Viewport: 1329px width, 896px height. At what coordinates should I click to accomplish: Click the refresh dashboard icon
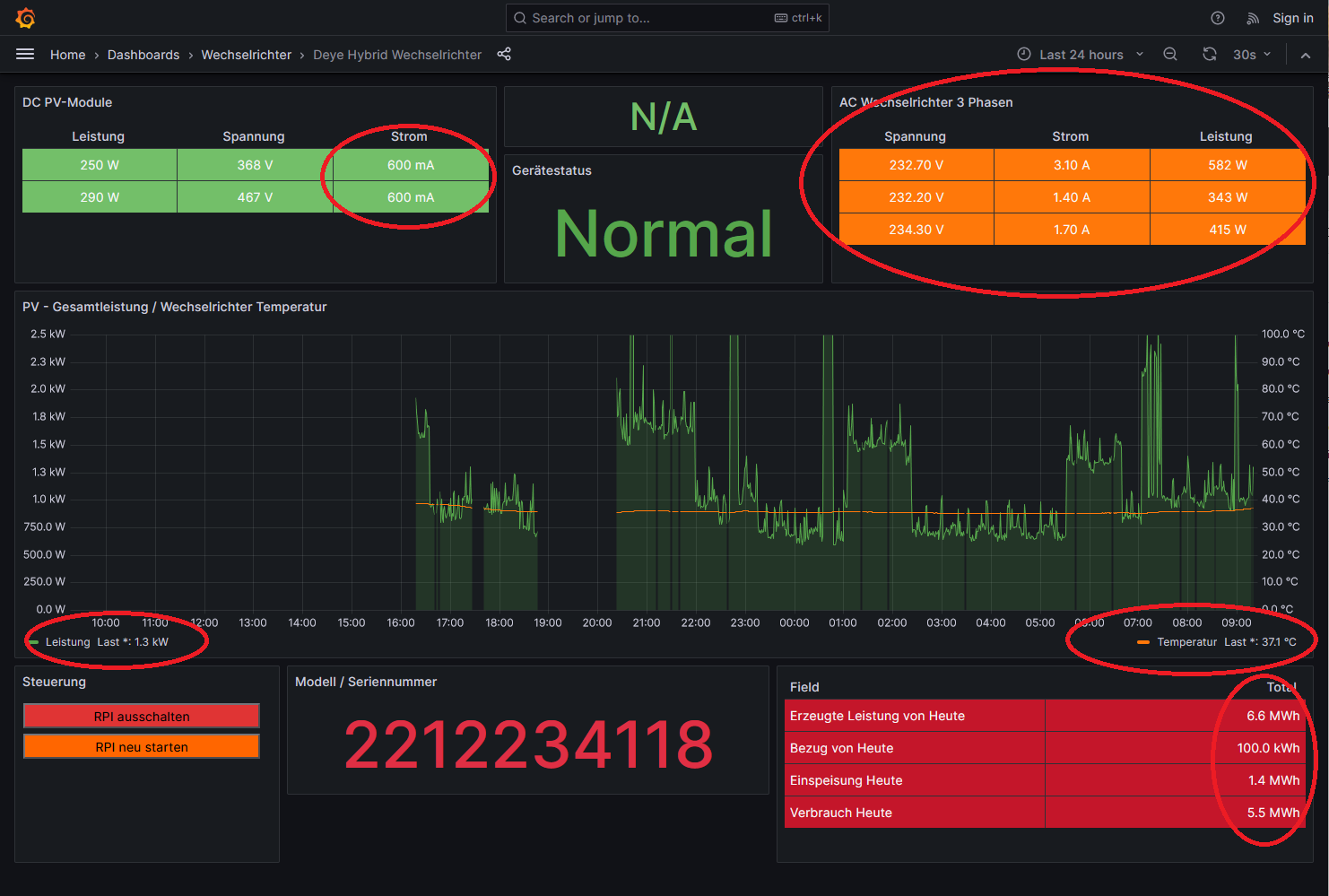point(1209,55)
